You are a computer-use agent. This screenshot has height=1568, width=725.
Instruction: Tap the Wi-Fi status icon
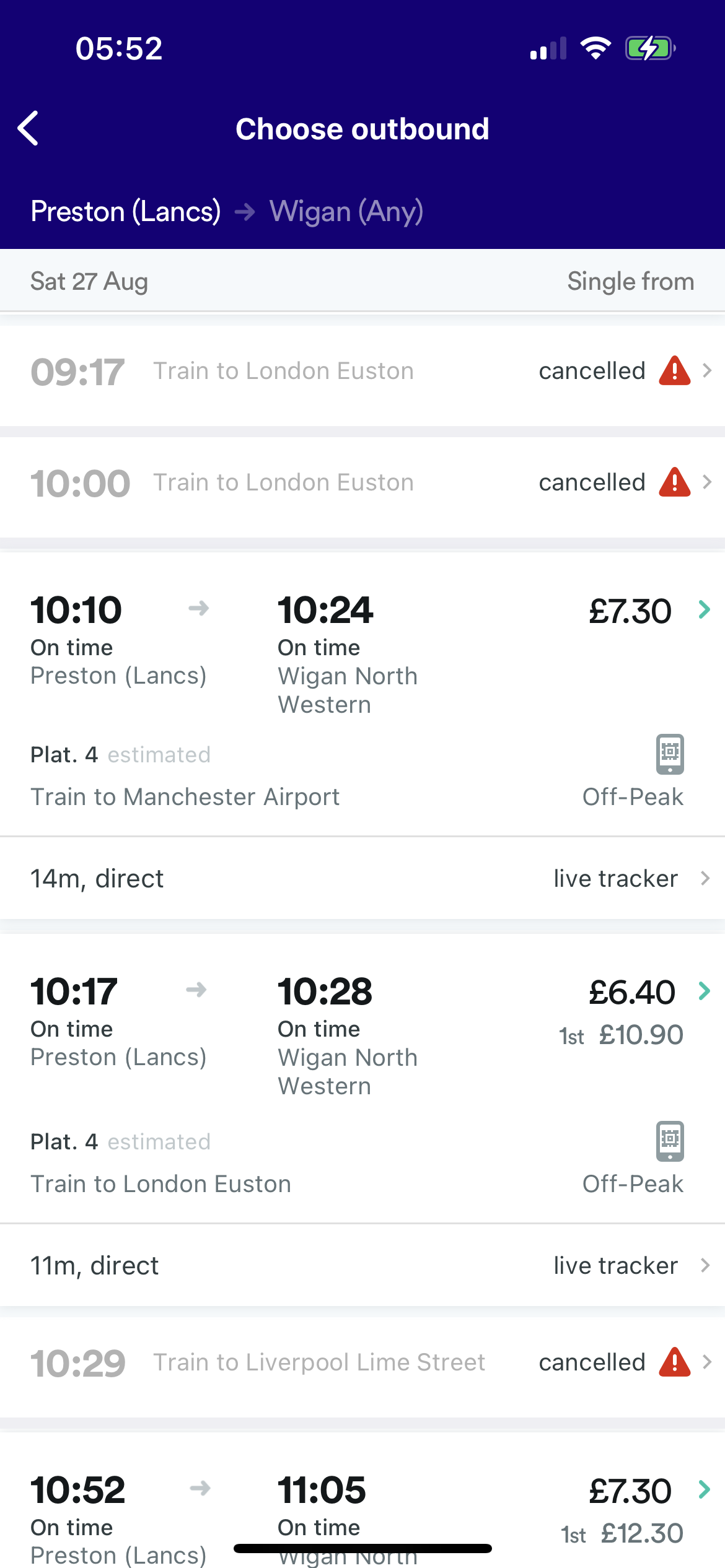coord(595,48)
